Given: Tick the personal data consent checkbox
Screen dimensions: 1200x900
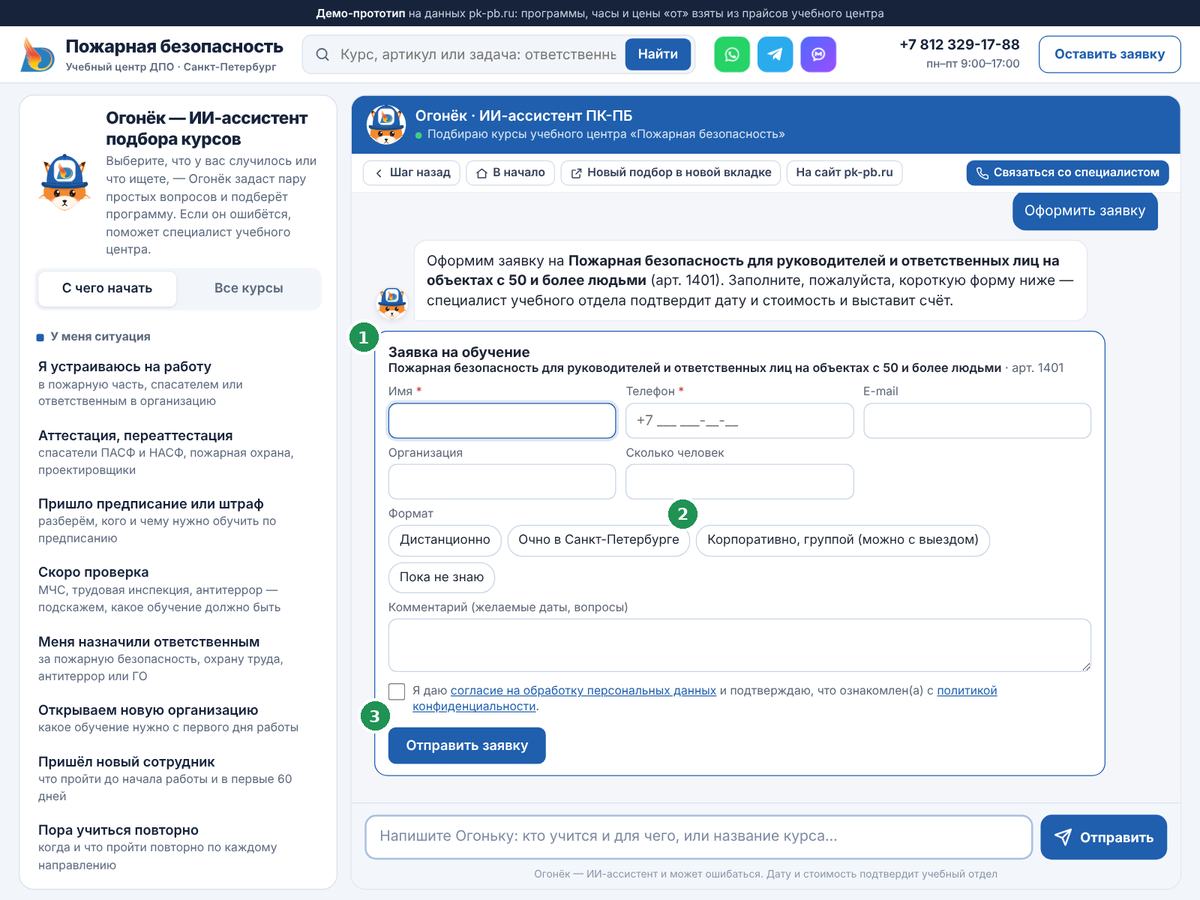Looking at the screenshot, I should click(x=397, y=691).
